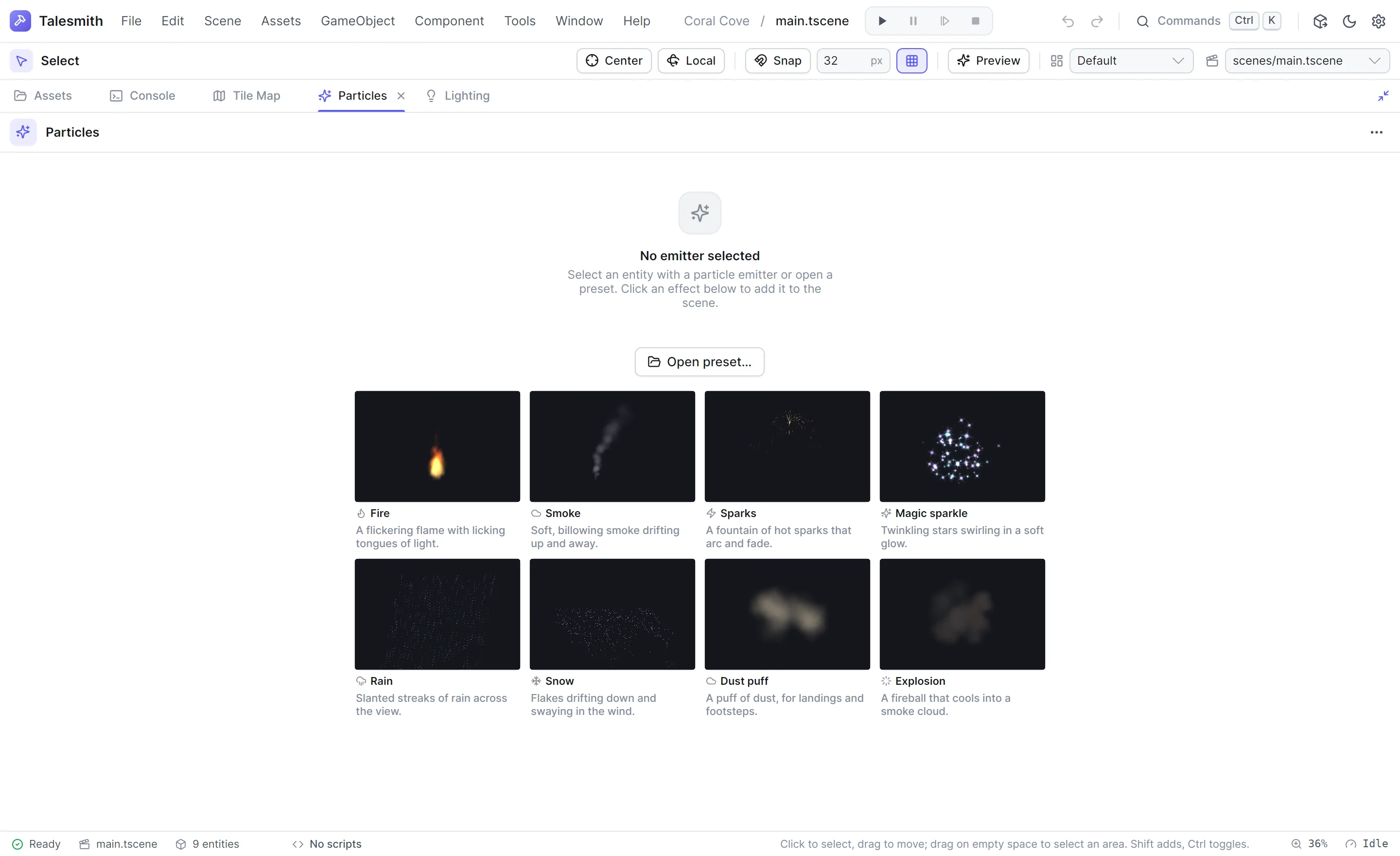
Task: Open the Component menu
Action: click(449, 21)
